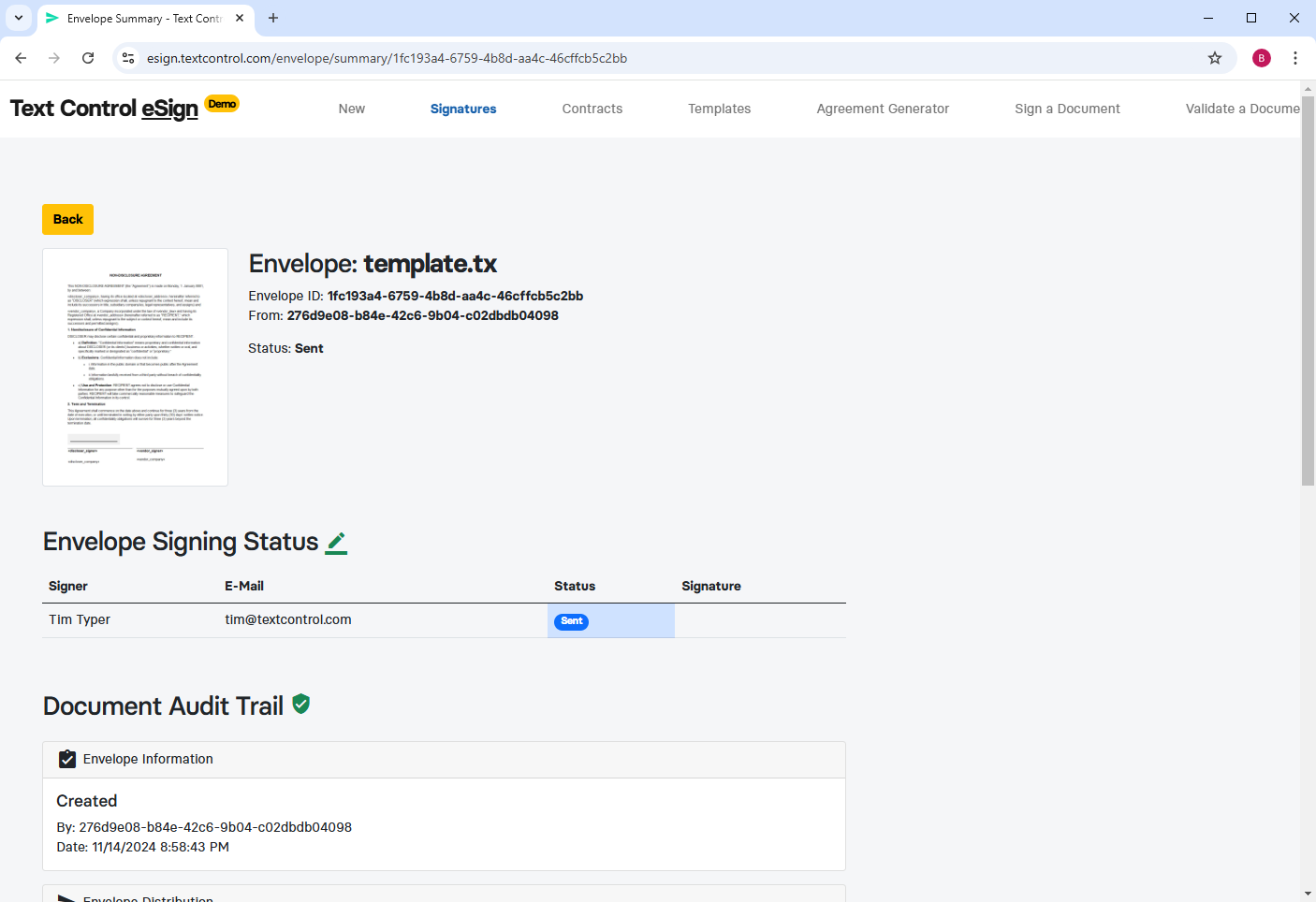Click the Envelope Distribution section header
Viewport: 1316px width, 902px height.
coord(444,895)
